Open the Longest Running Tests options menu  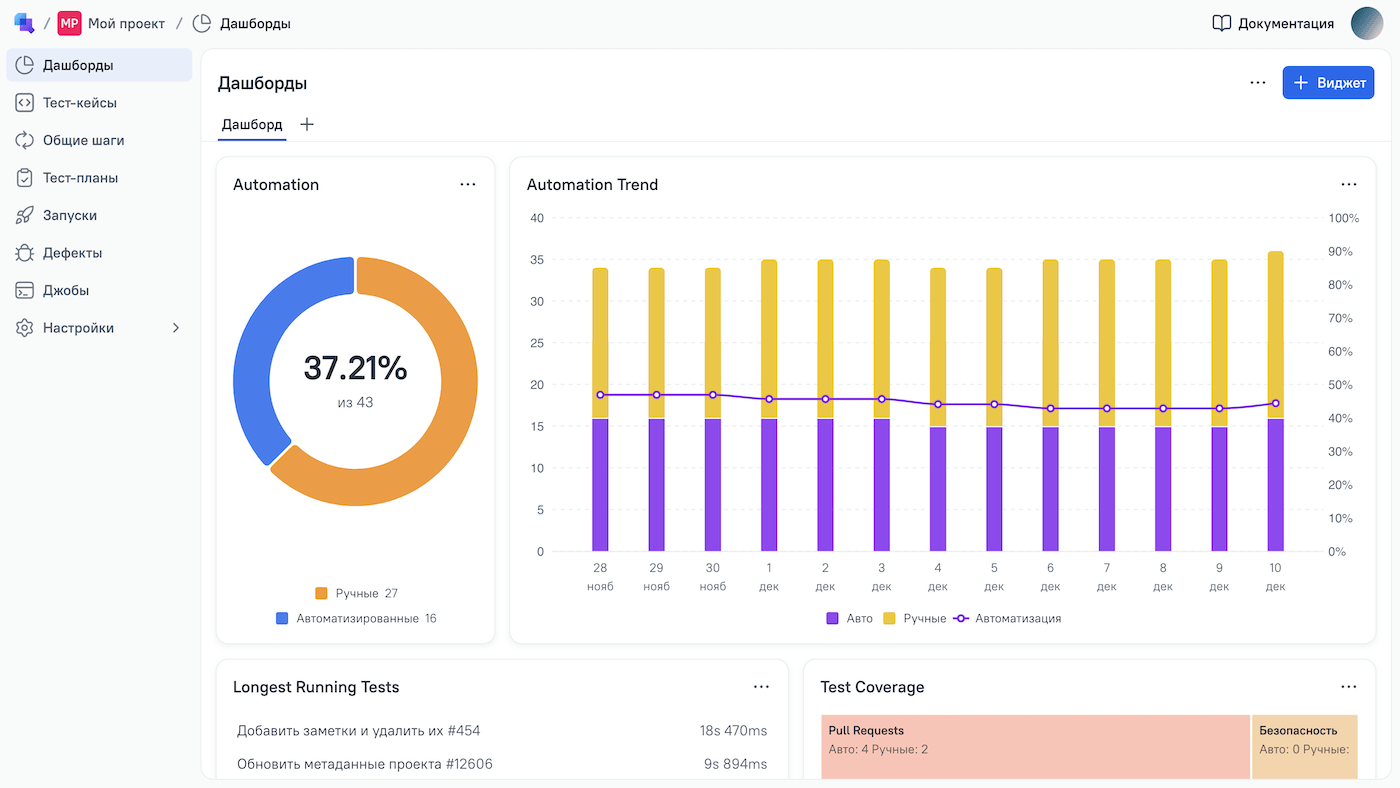(761, 687)
